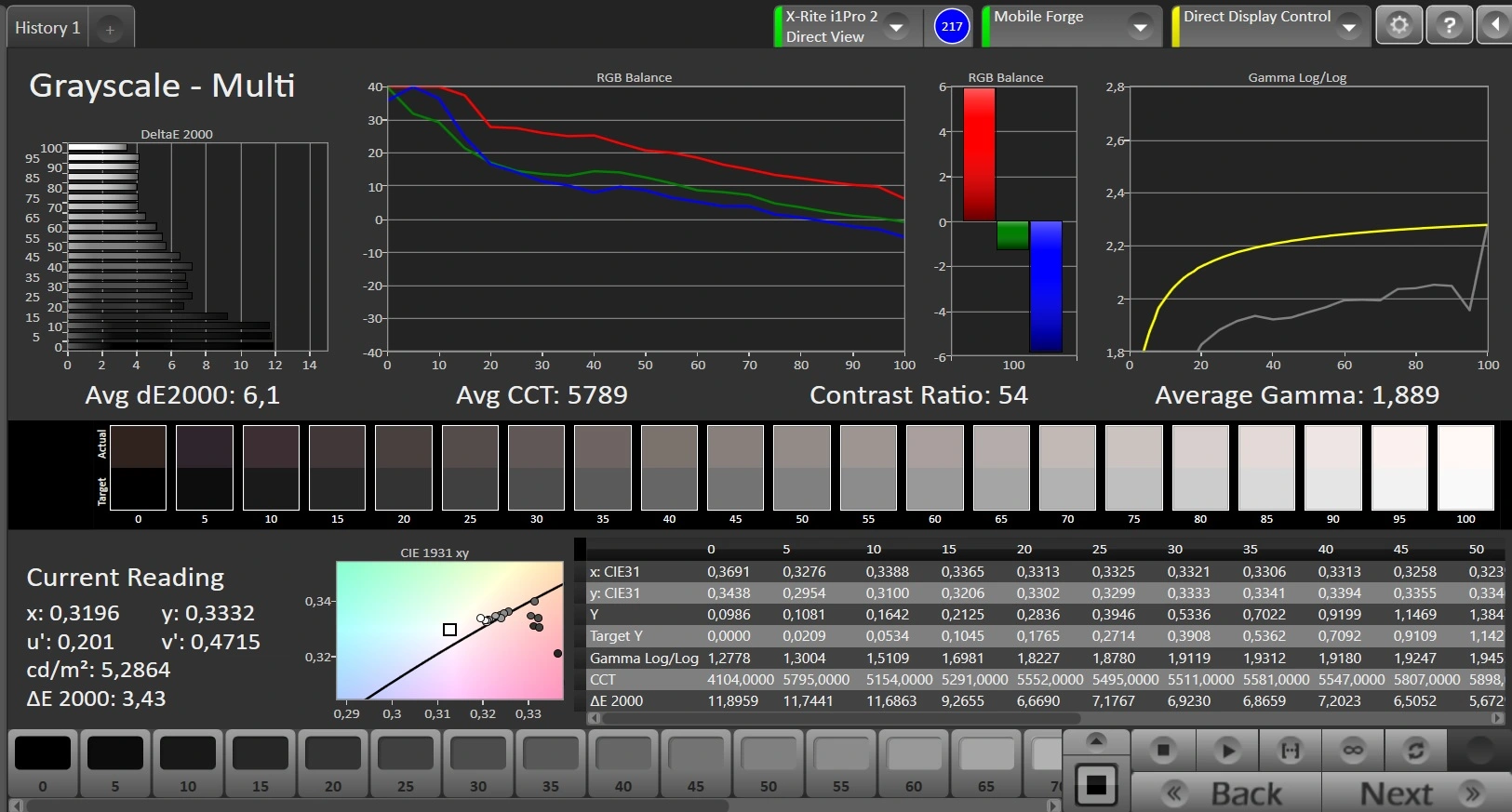Select the 20 level pattern button

[333, 765]
